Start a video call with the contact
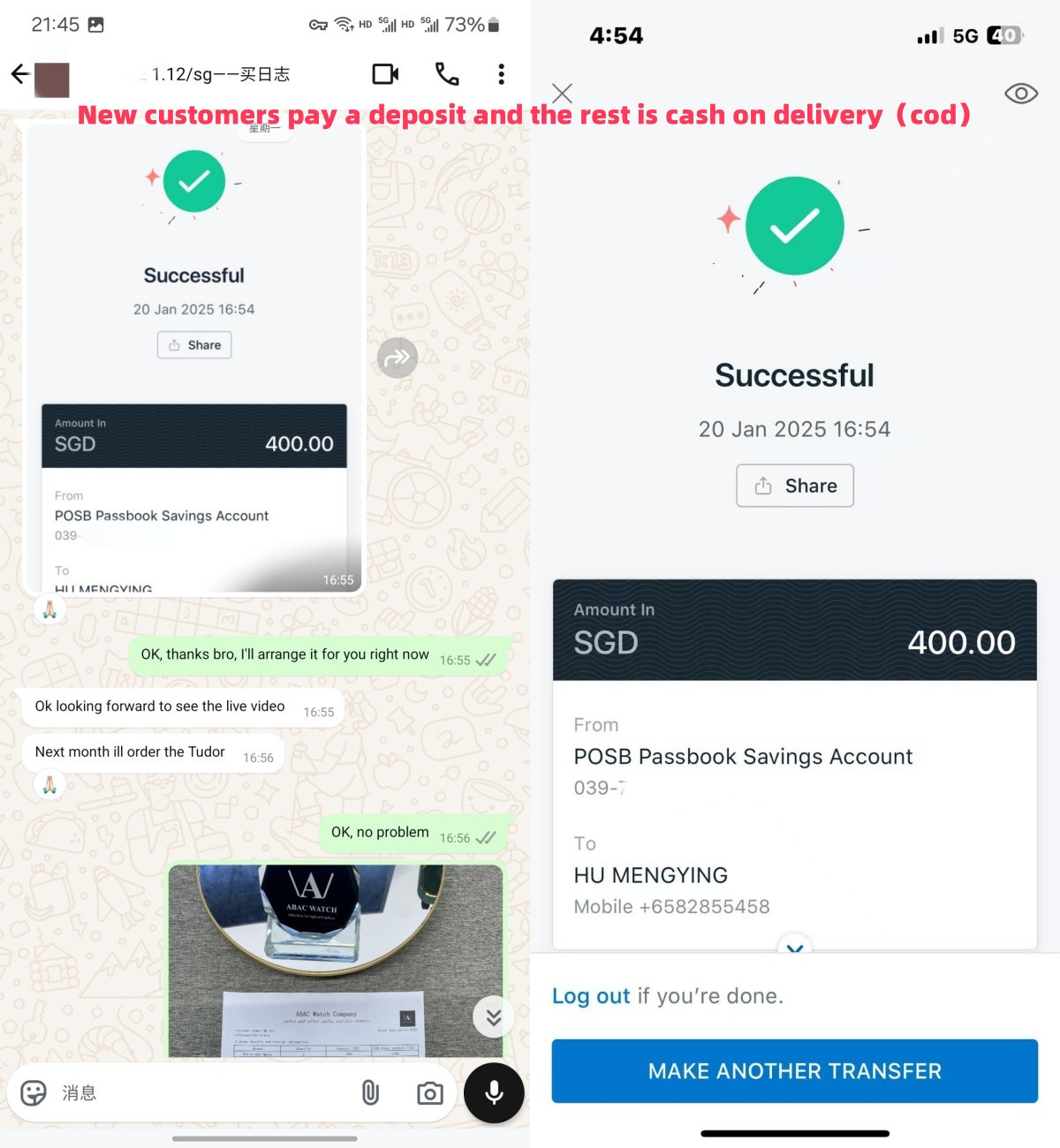Screen dimensions: 1060x1148 pyautogui.click(x=385, y=74)
